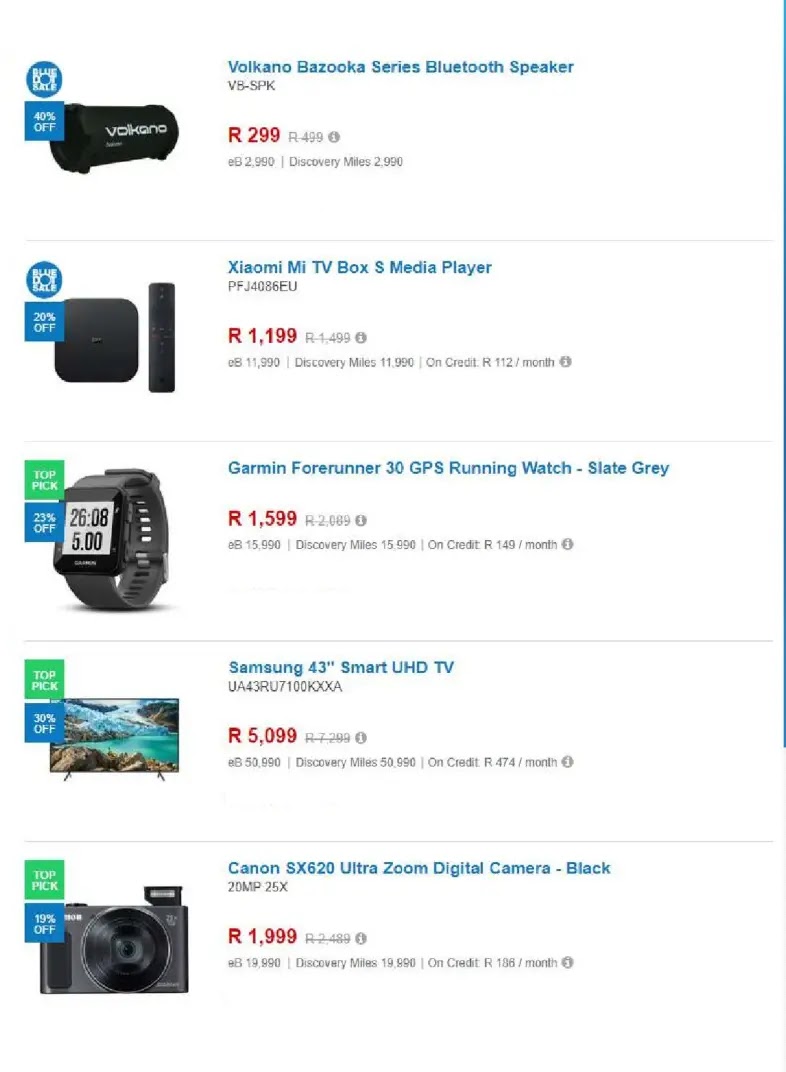Screen dimensions: 786x1072
Task: Open Volkano Bazooka Series Bluetooth Speaker link
Action: pyautogui.click(x=401, y=67)
